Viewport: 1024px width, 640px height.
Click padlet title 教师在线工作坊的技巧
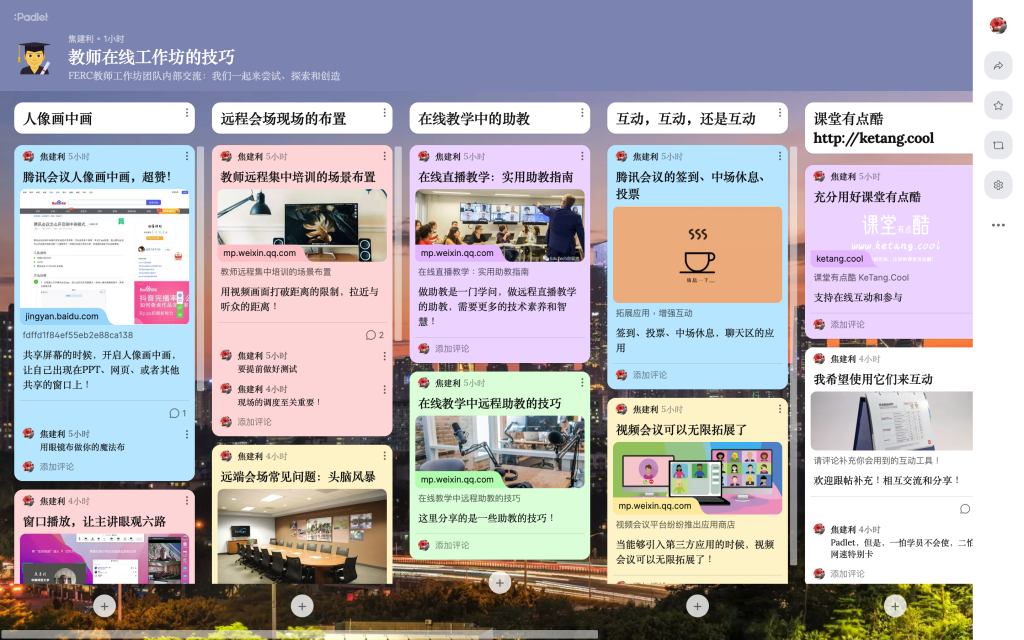tap(151, 57)
